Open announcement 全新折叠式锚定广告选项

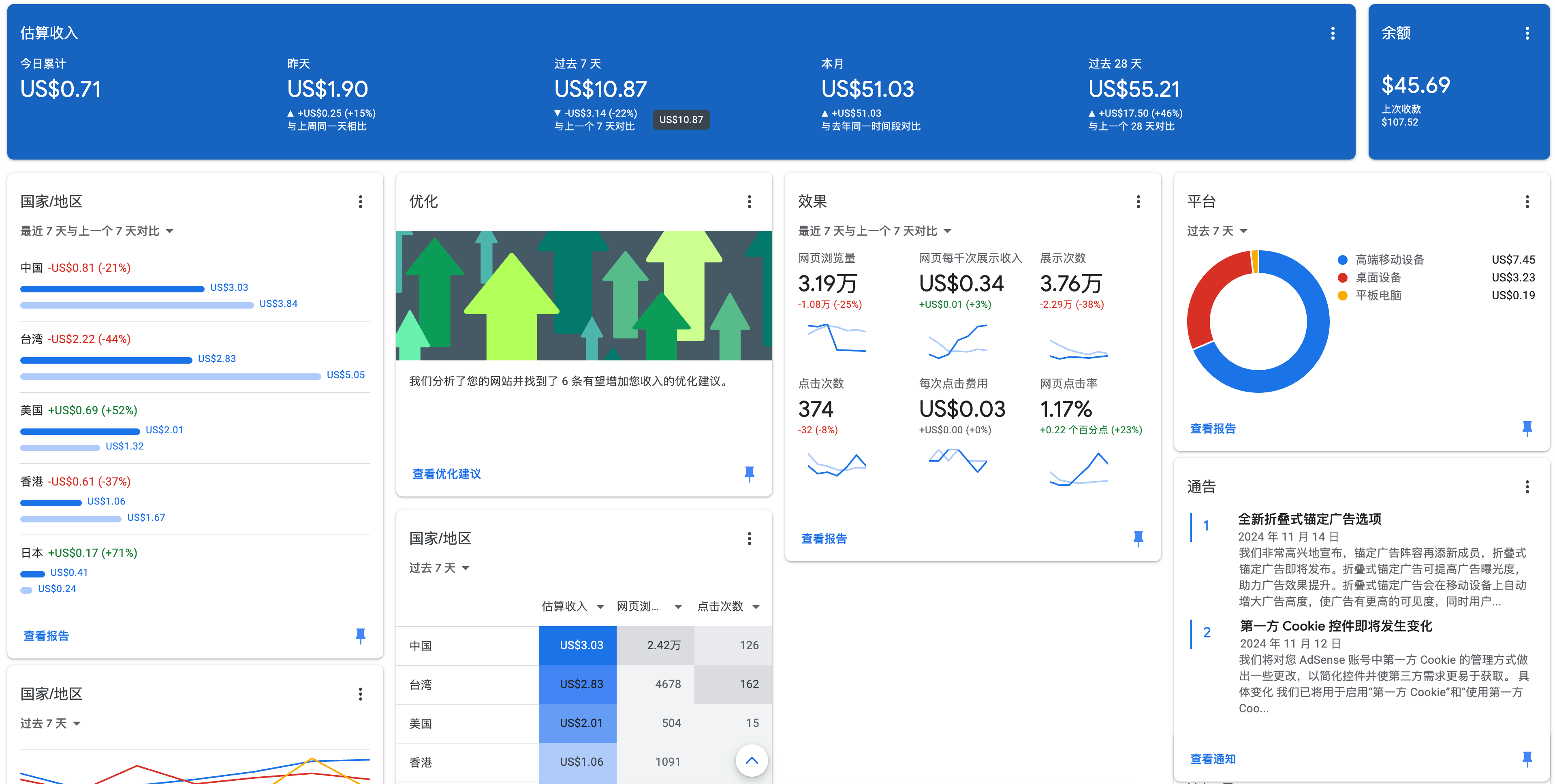pos(1309,519)
